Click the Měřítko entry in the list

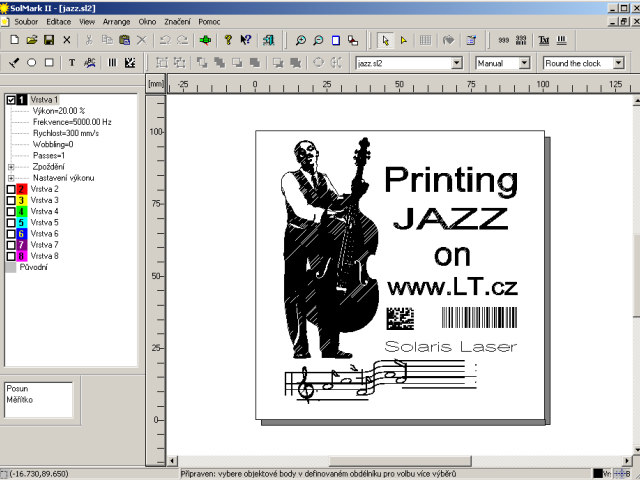[20, 400]
